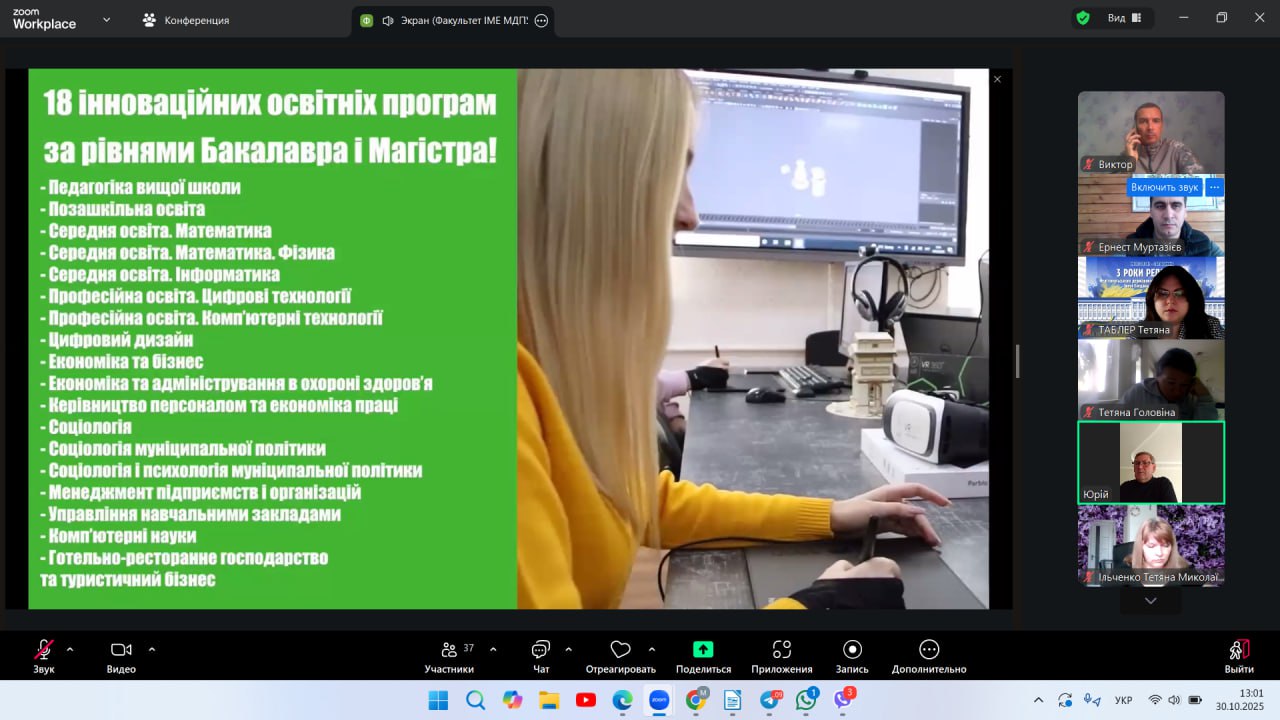The height and width of the screenshot is (720, 1280).
Task: Expand the arrow next to Участники
Action: point(493,649)
